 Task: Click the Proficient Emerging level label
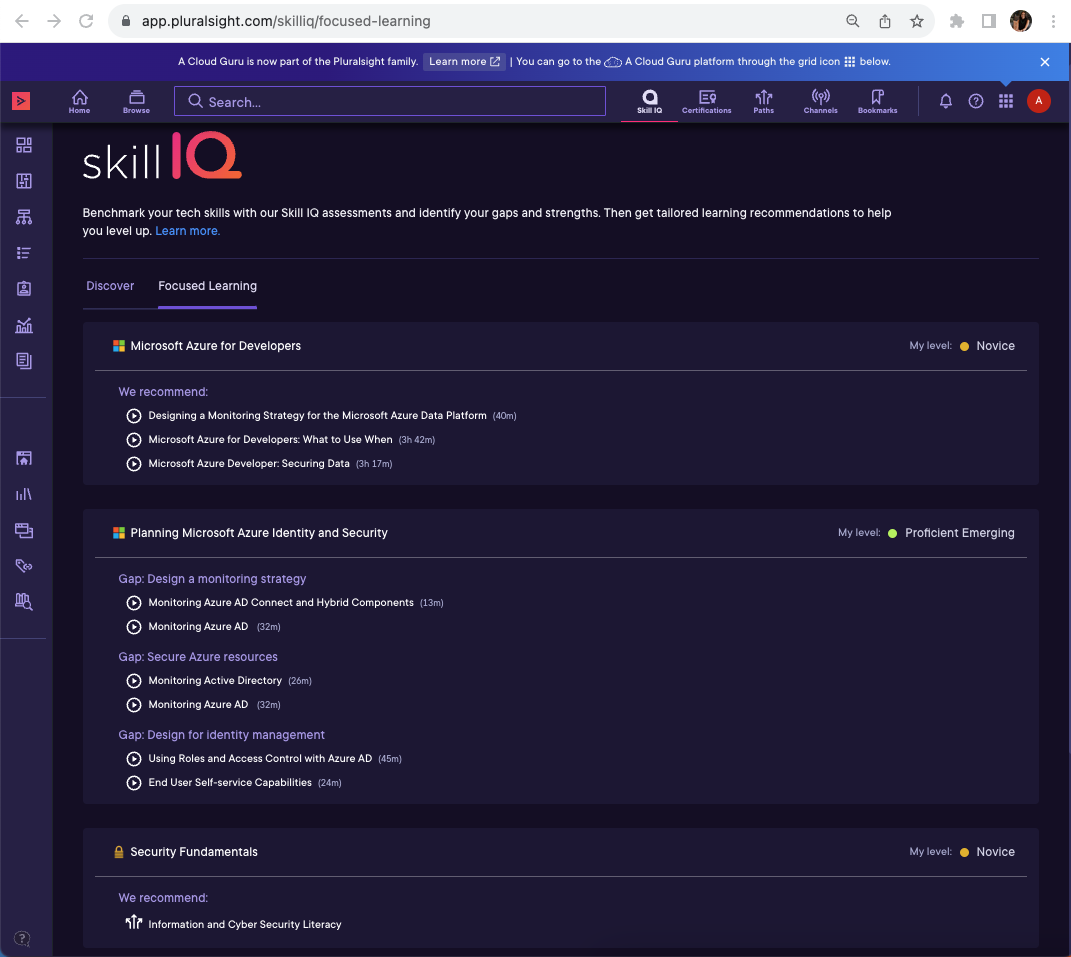tap(960, 533)
